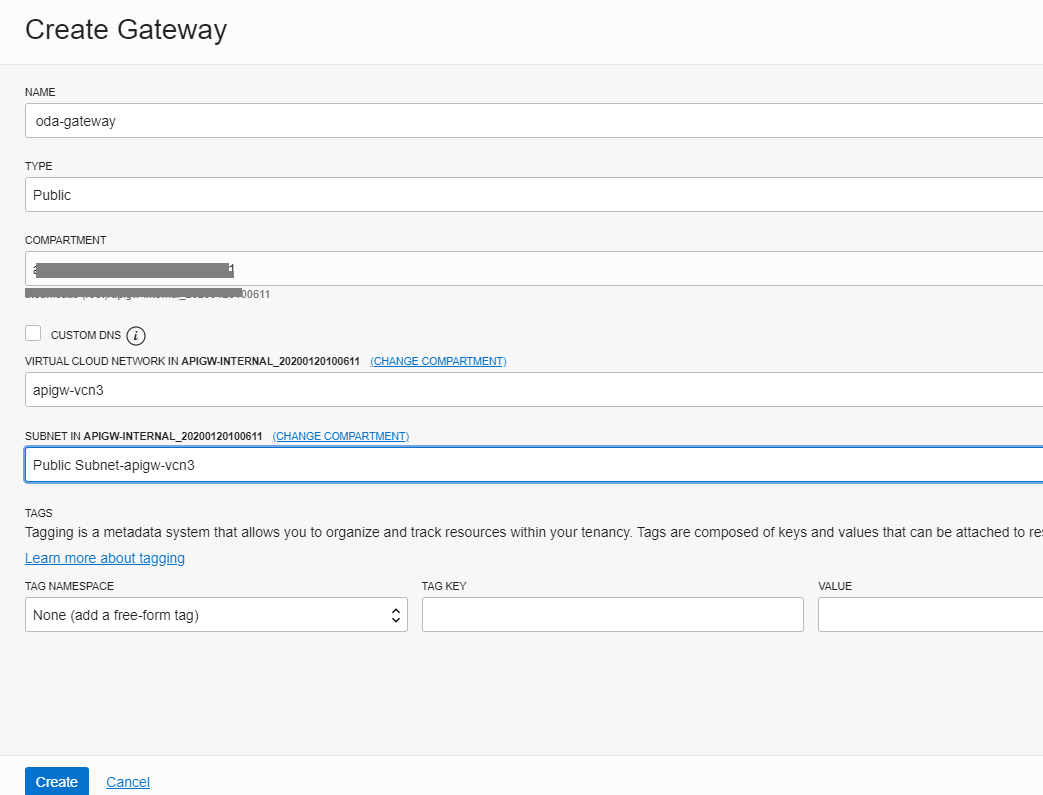Screen dimensions: 1043x795
Task: Click the Tag Key input field
Action: pyautogui.click(x=612, y=614)
